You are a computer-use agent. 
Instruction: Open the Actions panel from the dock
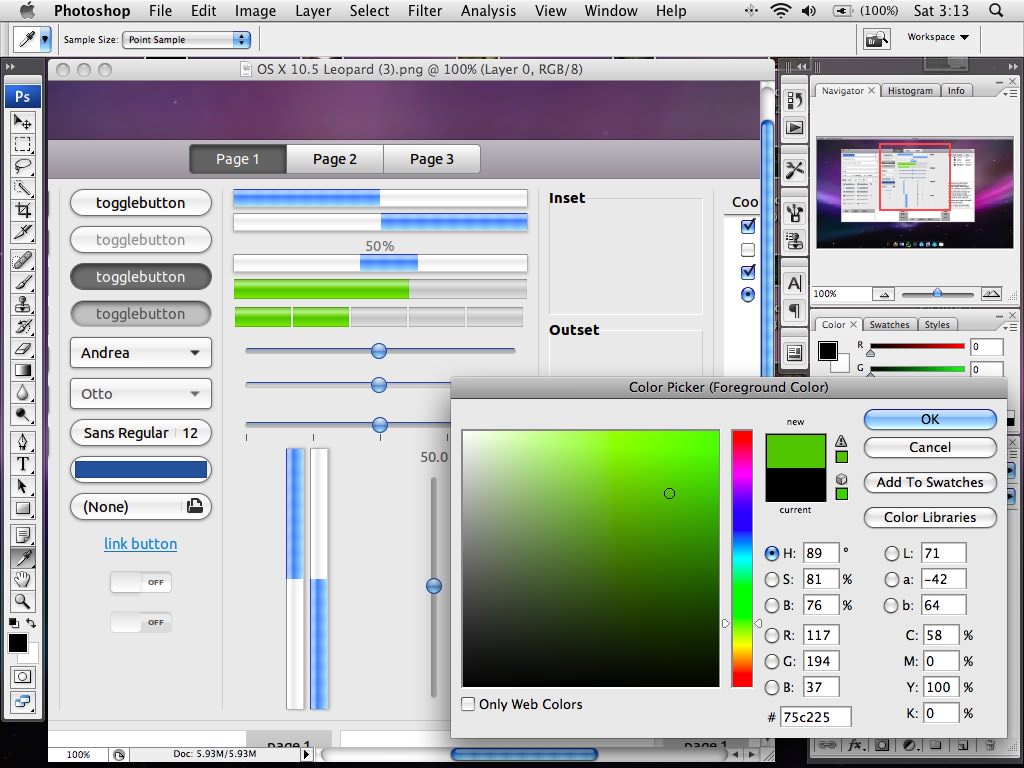[x=794, y=127]
